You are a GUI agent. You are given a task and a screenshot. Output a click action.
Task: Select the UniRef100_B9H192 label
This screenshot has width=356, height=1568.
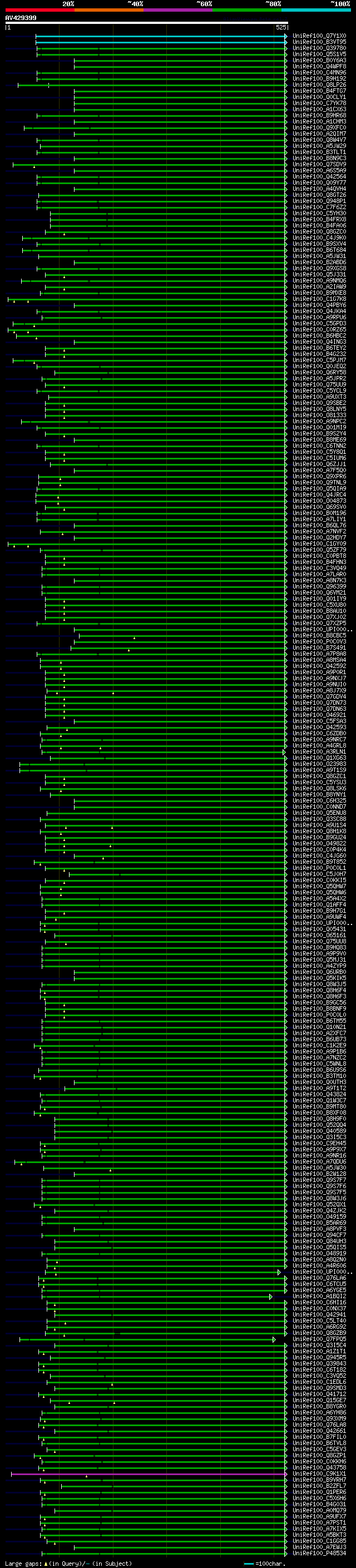tap(319, 78)
